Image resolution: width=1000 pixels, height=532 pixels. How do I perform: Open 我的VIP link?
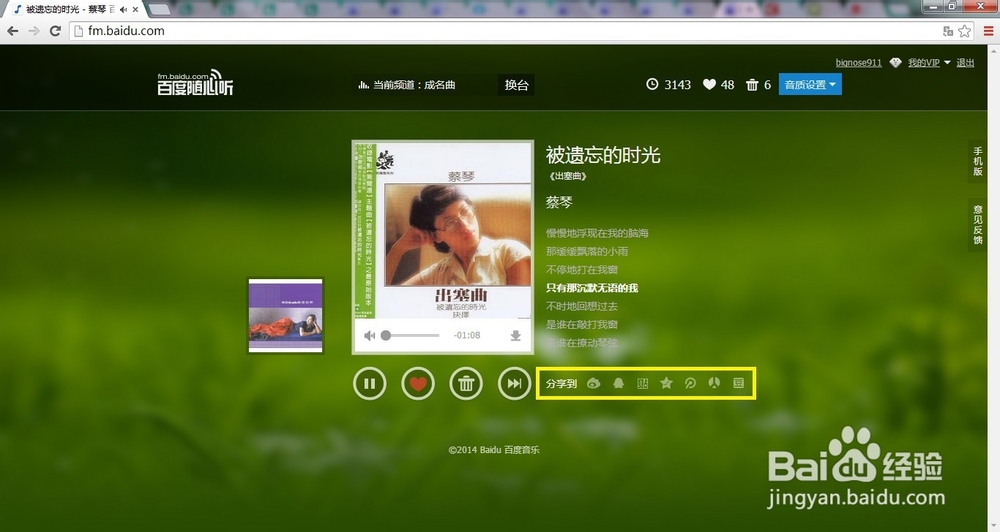pyautogui.click(x=923, y=63)
